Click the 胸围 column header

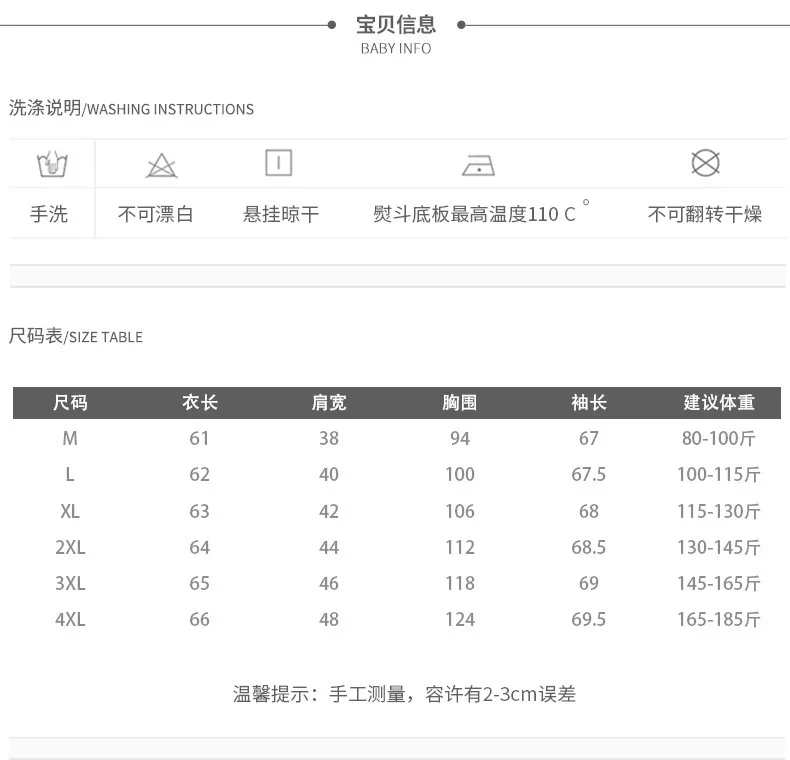460,403
